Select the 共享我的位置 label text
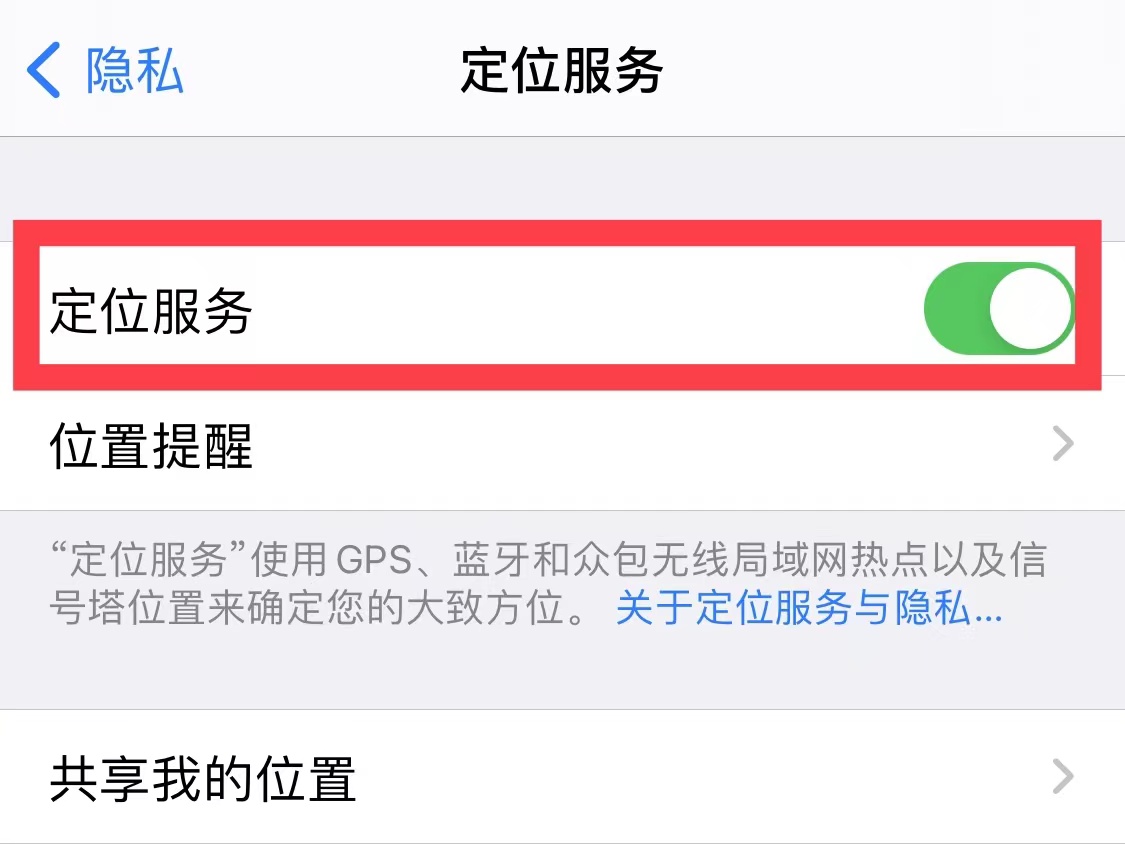This screenshot has height=844, width=1125. click(202, 779)
